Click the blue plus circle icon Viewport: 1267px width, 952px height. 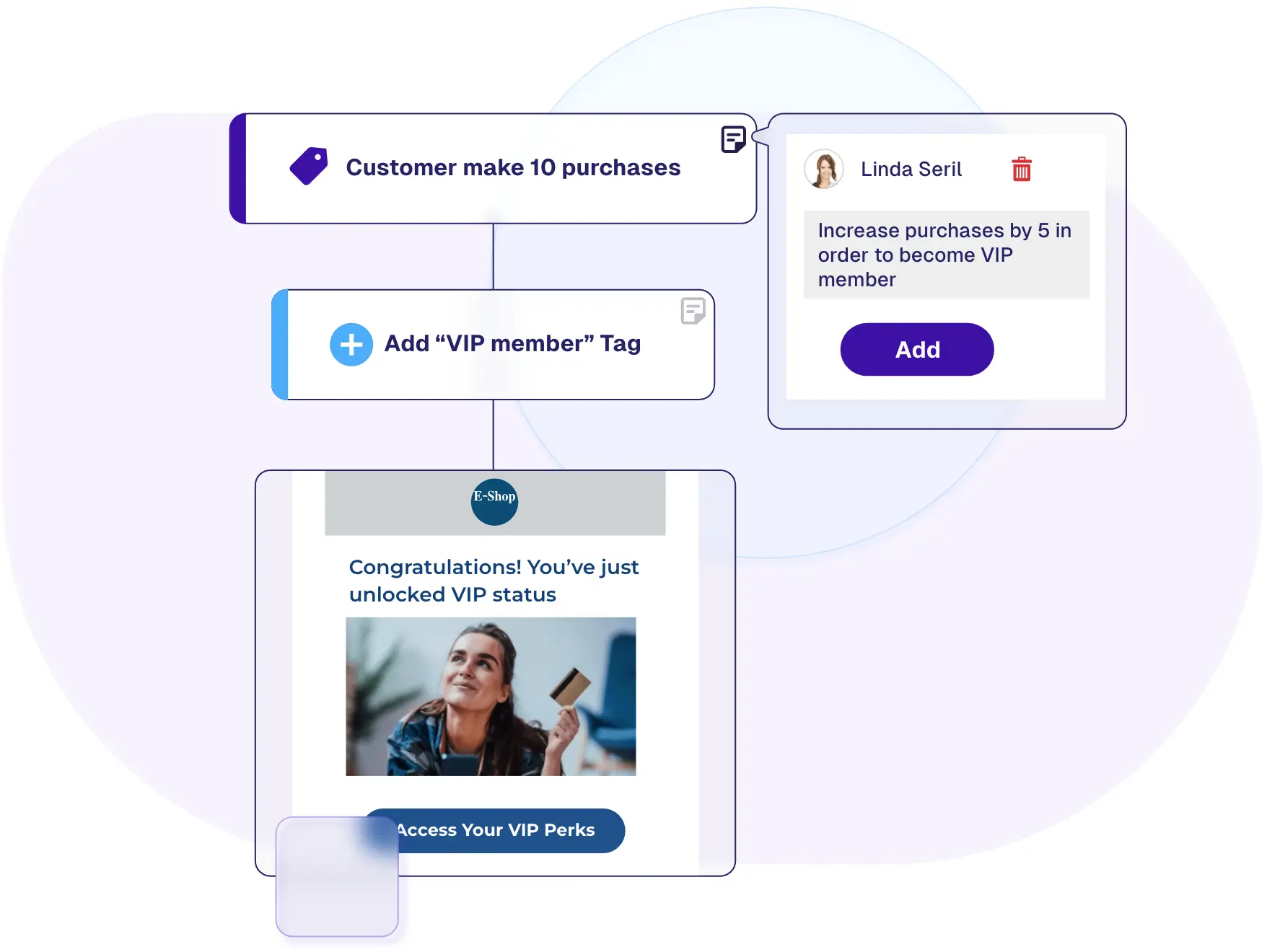tap(351, 345)
